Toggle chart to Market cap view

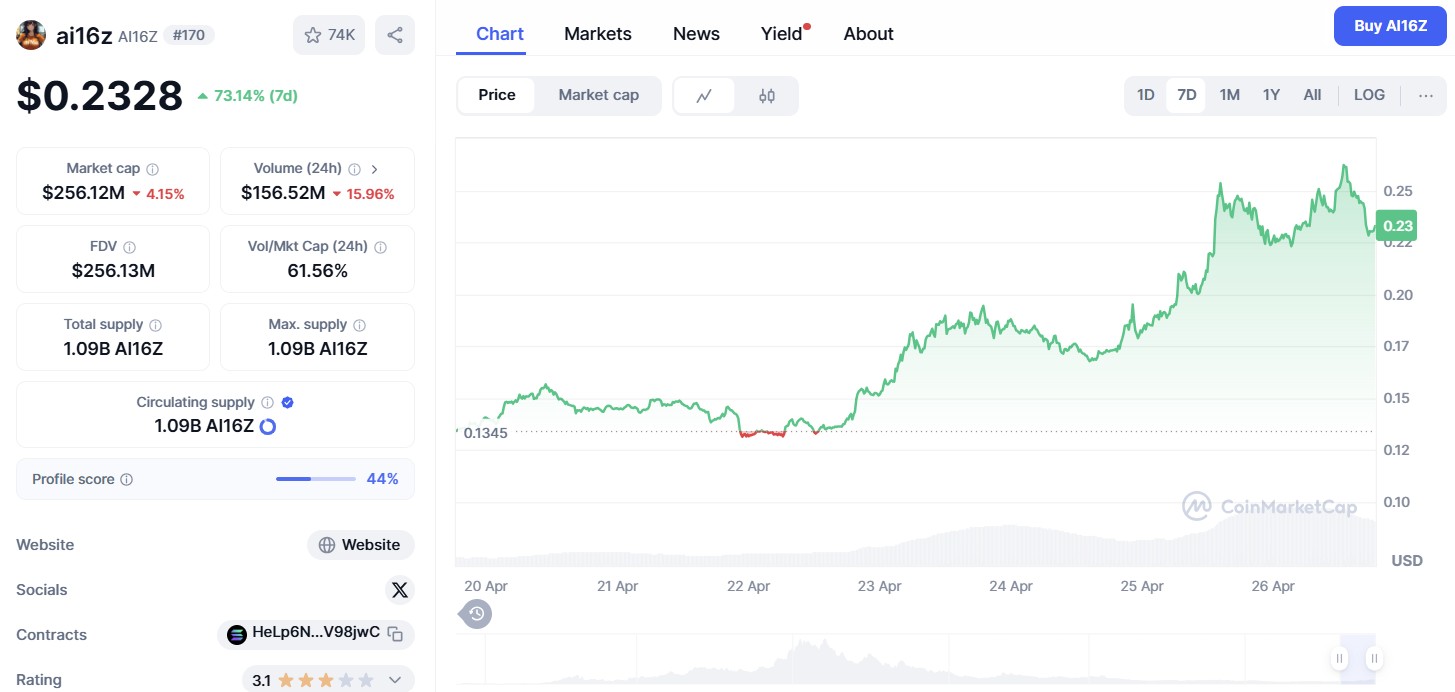[x=598, y=95]
